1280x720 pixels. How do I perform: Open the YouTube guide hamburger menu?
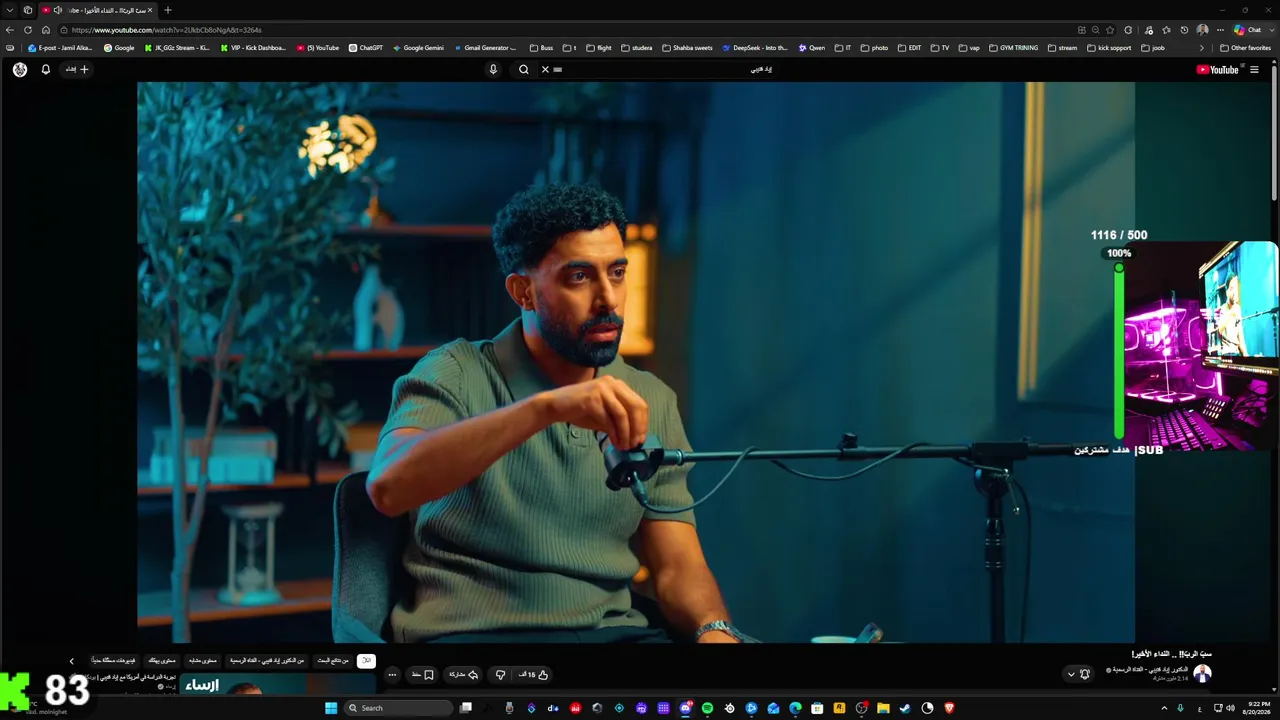click(1254, 70)
